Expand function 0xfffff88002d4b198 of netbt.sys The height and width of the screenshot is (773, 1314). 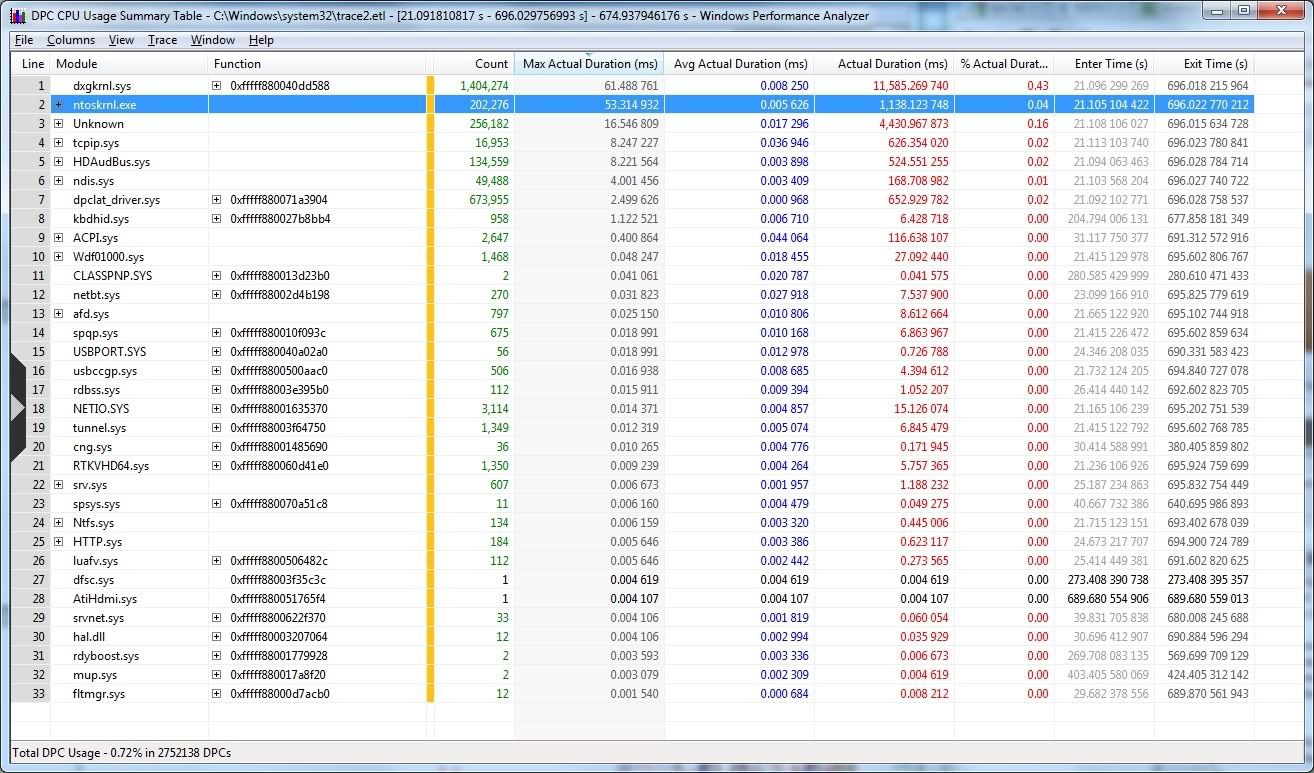217,295
